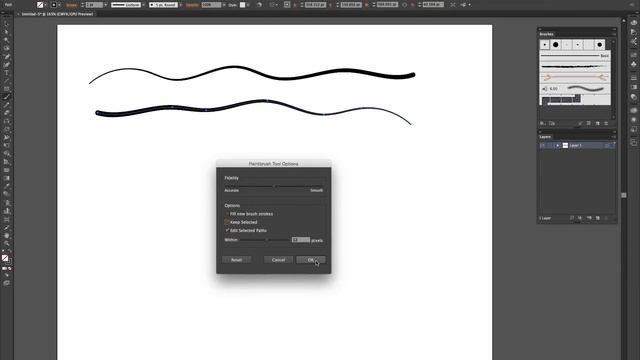
Task: Select the Magic Wand tool
Action: [7, 40]
